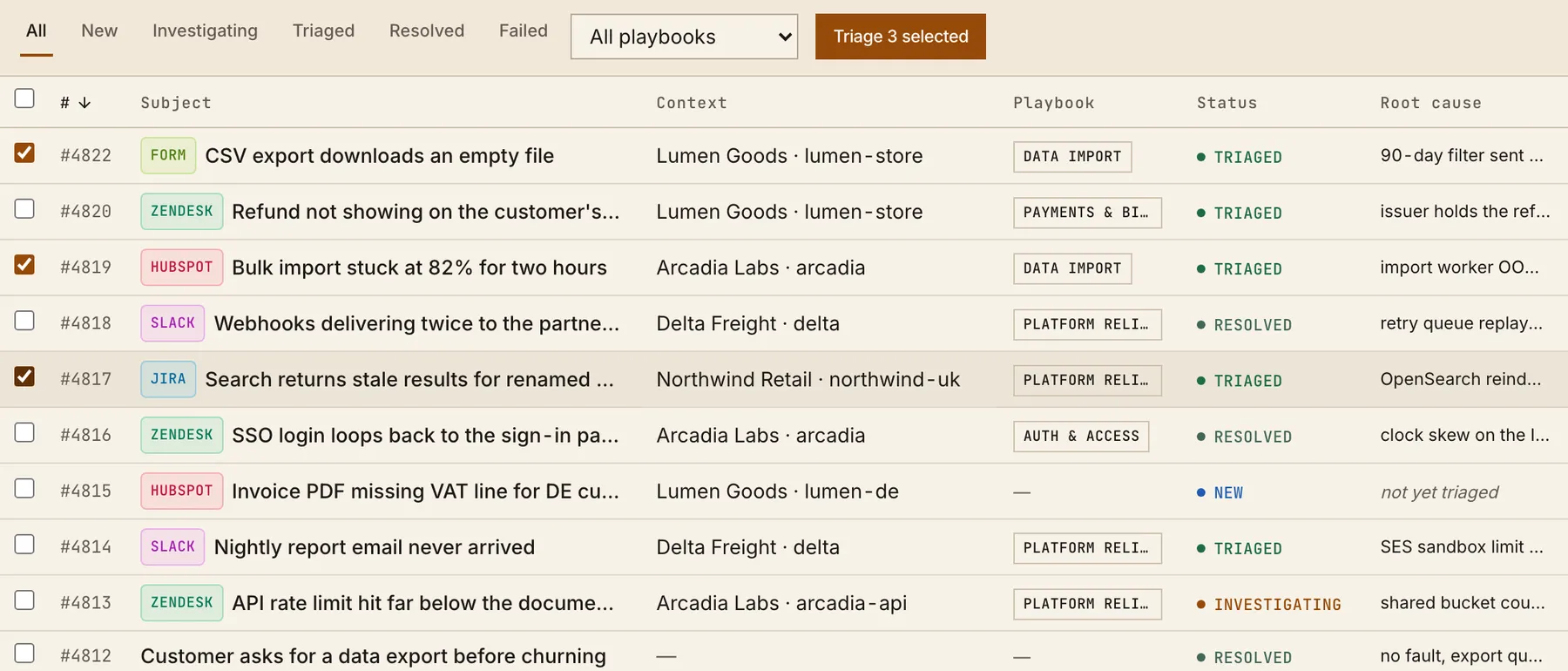Click PLATFORM RELI… tag on row #4817
Image resolution: width=1568 pixels, height=671 pixels.
[1087, 380]
